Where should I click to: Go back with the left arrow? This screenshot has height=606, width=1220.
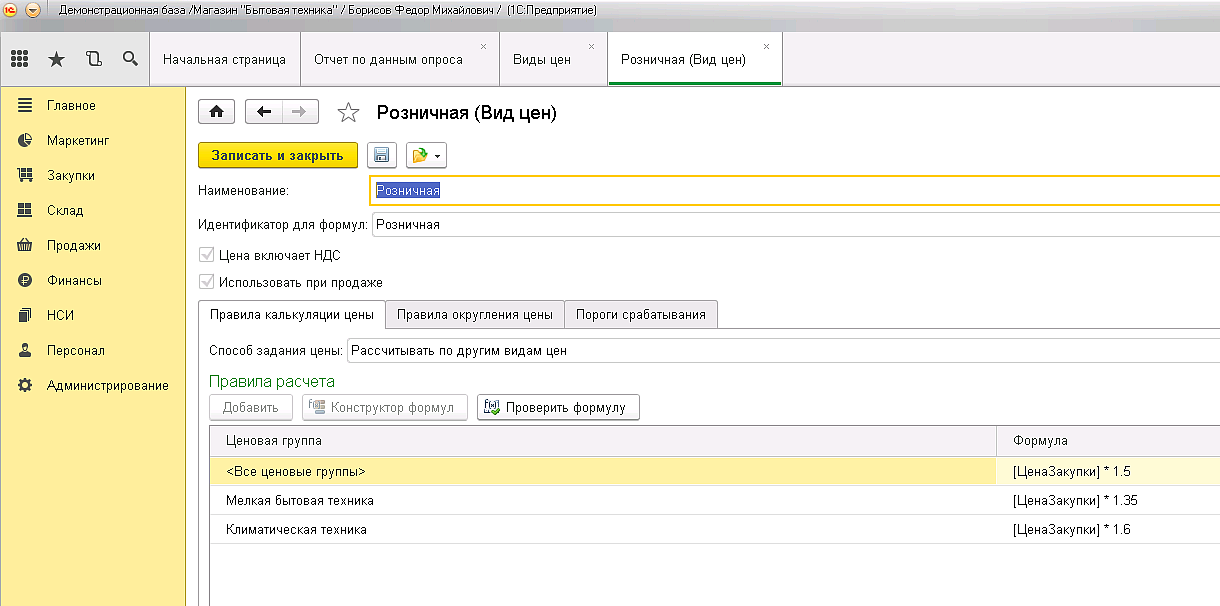(264, 112)
